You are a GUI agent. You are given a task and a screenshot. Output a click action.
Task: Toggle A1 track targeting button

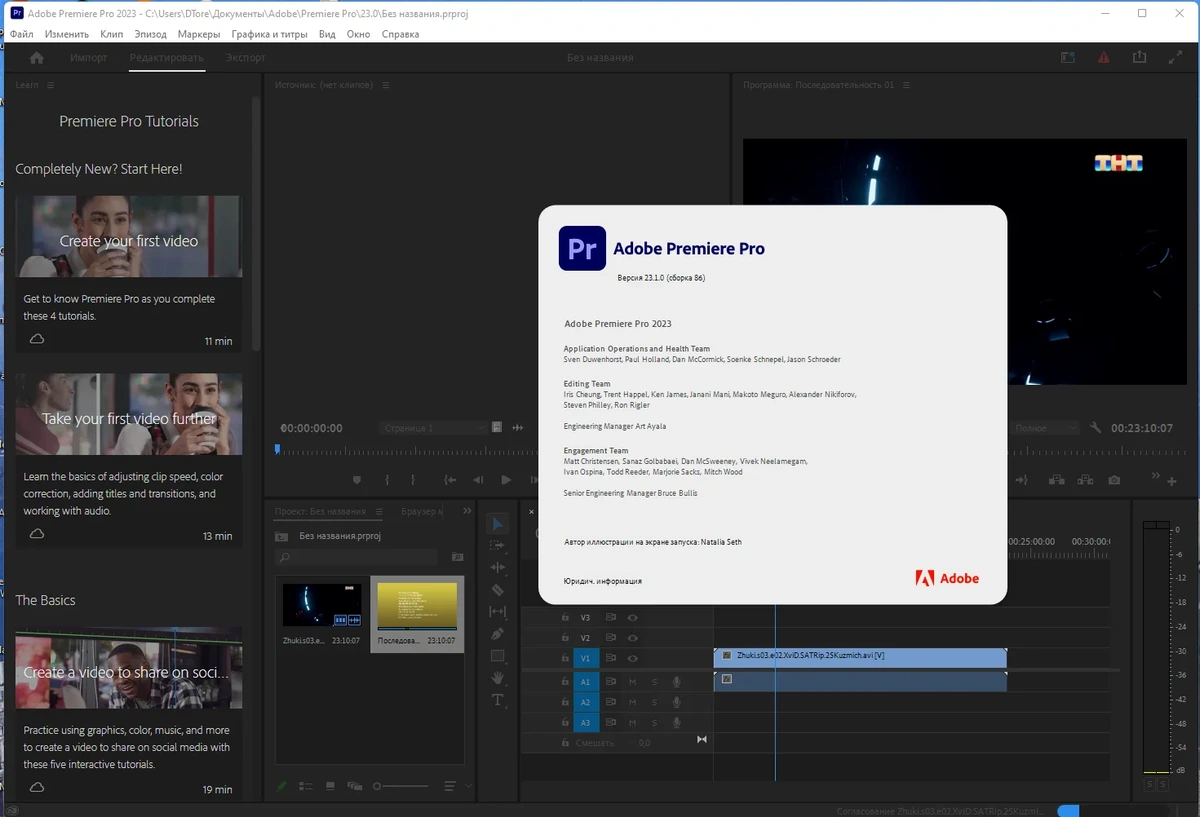[x=585, y=682]
